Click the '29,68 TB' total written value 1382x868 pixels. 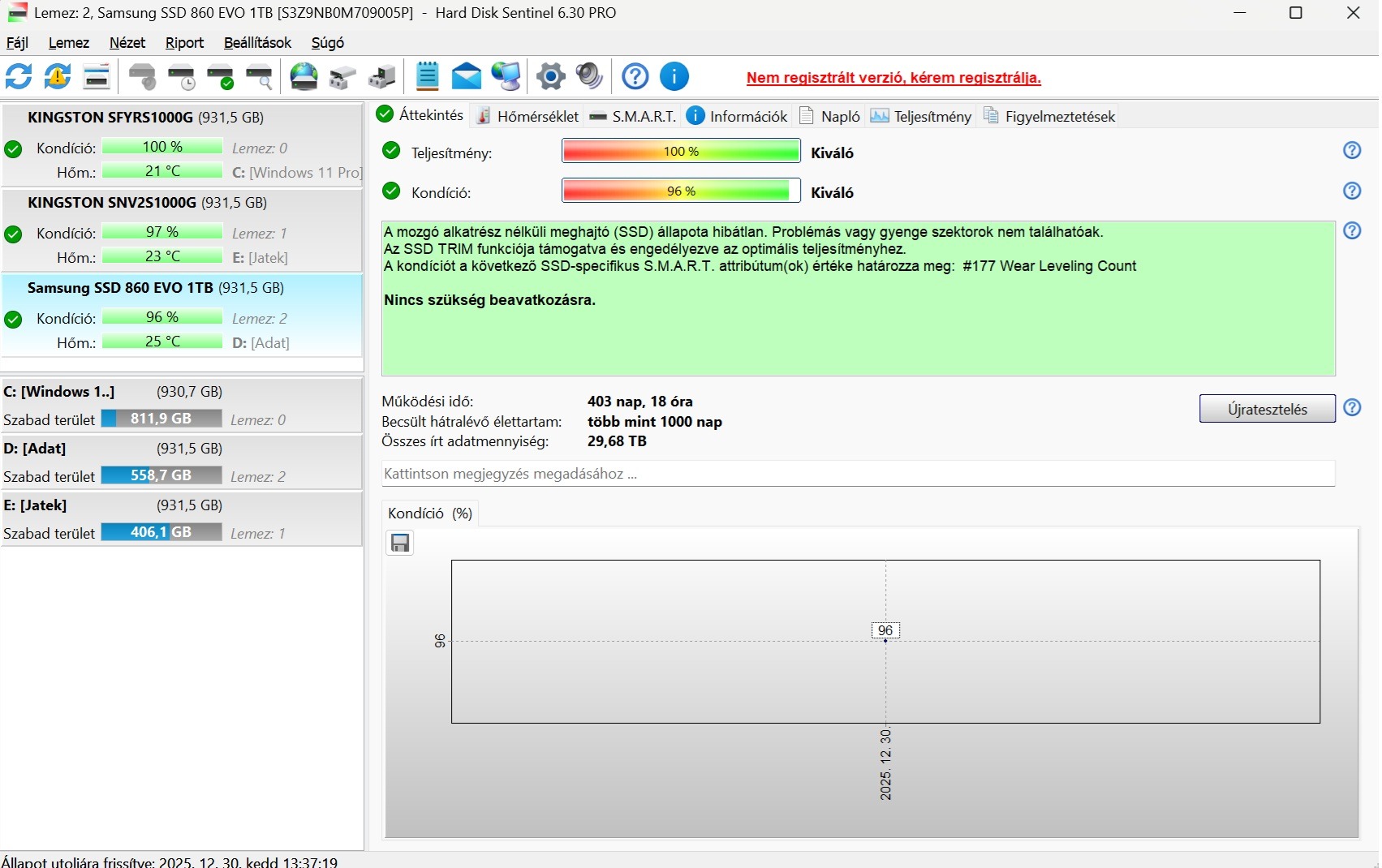617,441
